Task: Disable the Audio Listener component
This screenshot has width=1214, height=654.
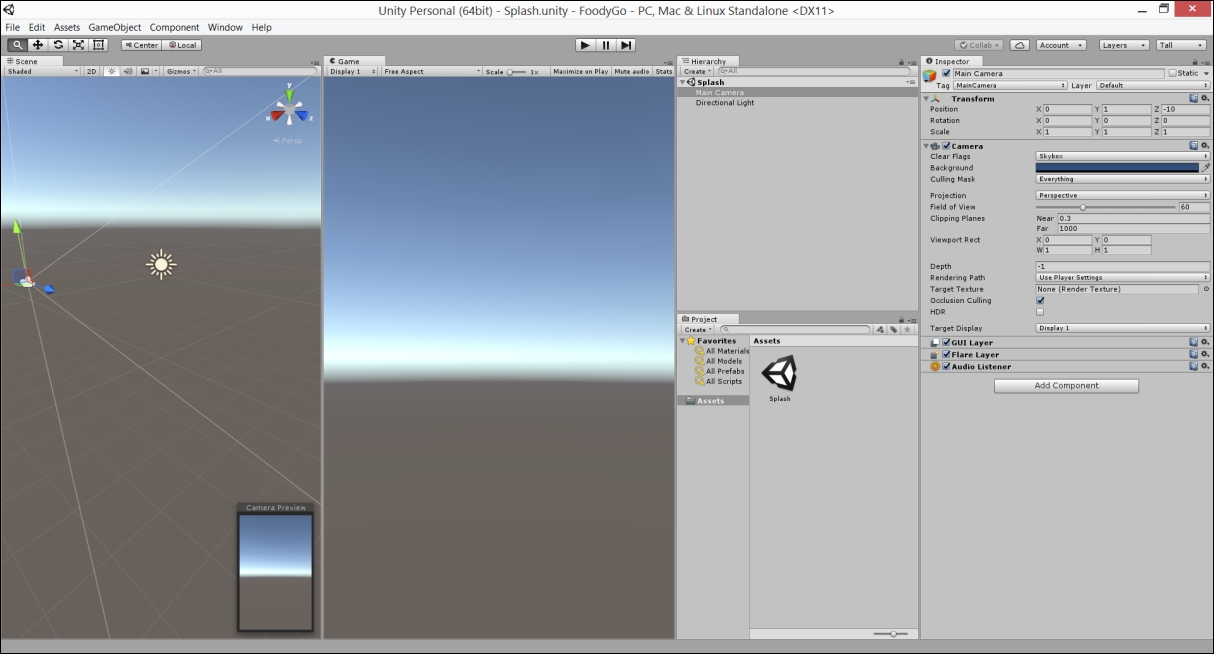Action: point(947,366)
